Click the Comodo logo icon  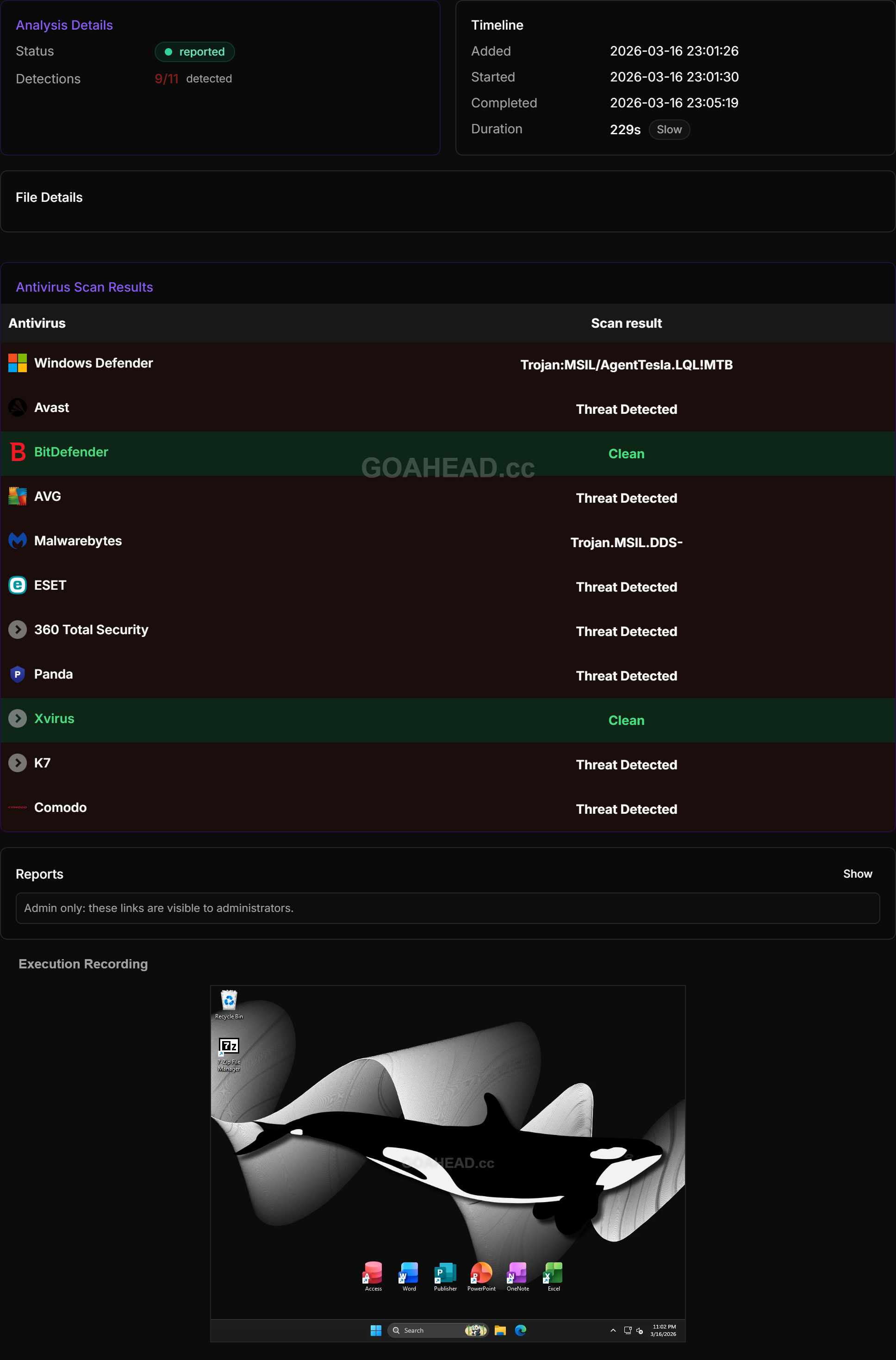18,807
